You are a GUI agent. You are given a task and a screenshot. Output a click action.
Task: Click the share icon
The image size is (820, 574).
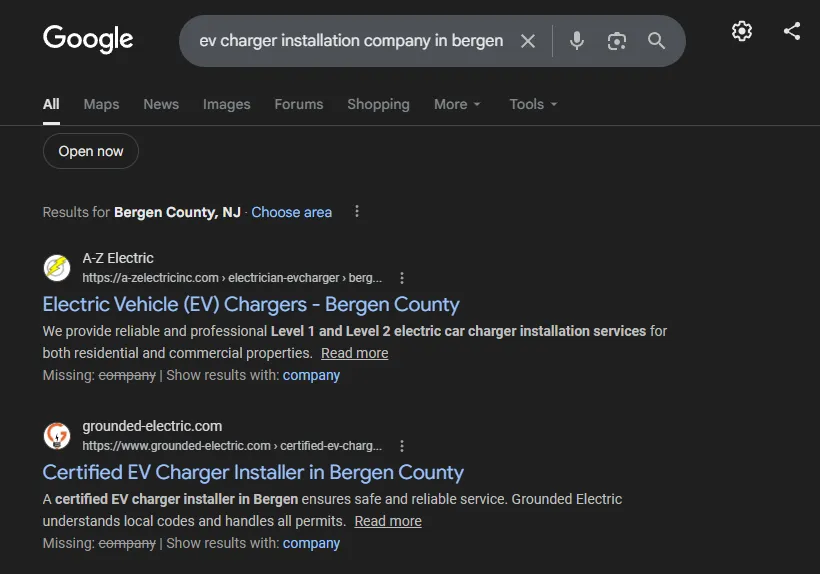coord(792,31)
